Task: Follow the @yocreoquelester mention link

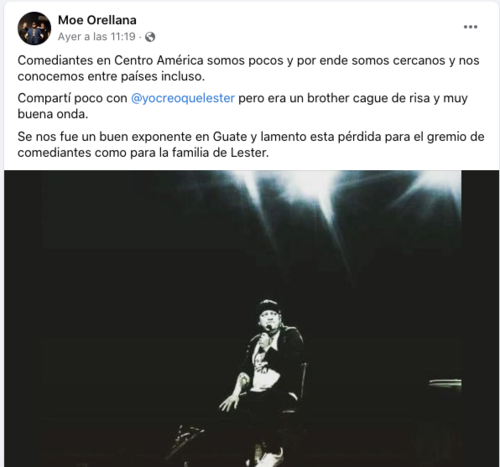Action: tap(183, 98)
